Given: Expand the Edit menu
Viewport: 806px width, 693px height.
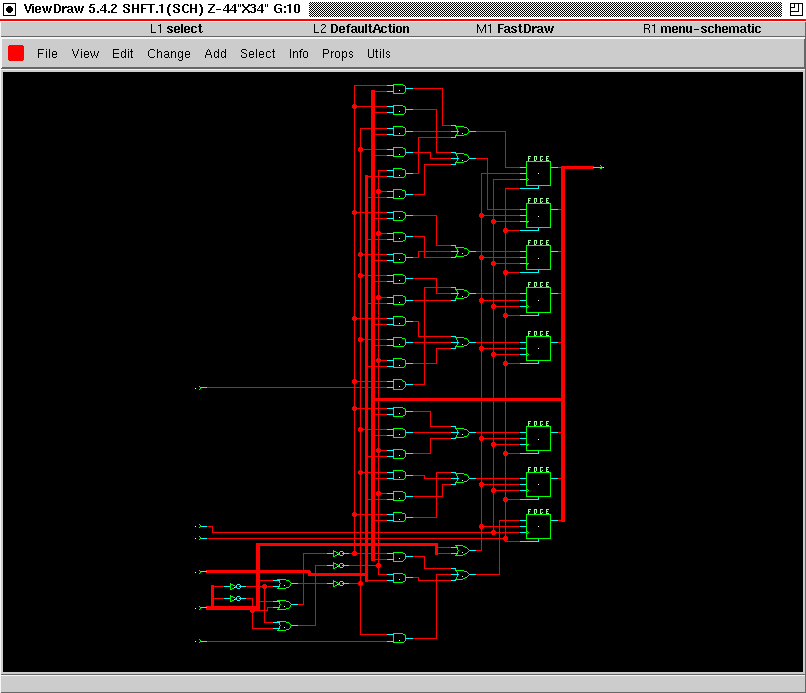Looking at the screenshot, I should click(x=122, y=54).
